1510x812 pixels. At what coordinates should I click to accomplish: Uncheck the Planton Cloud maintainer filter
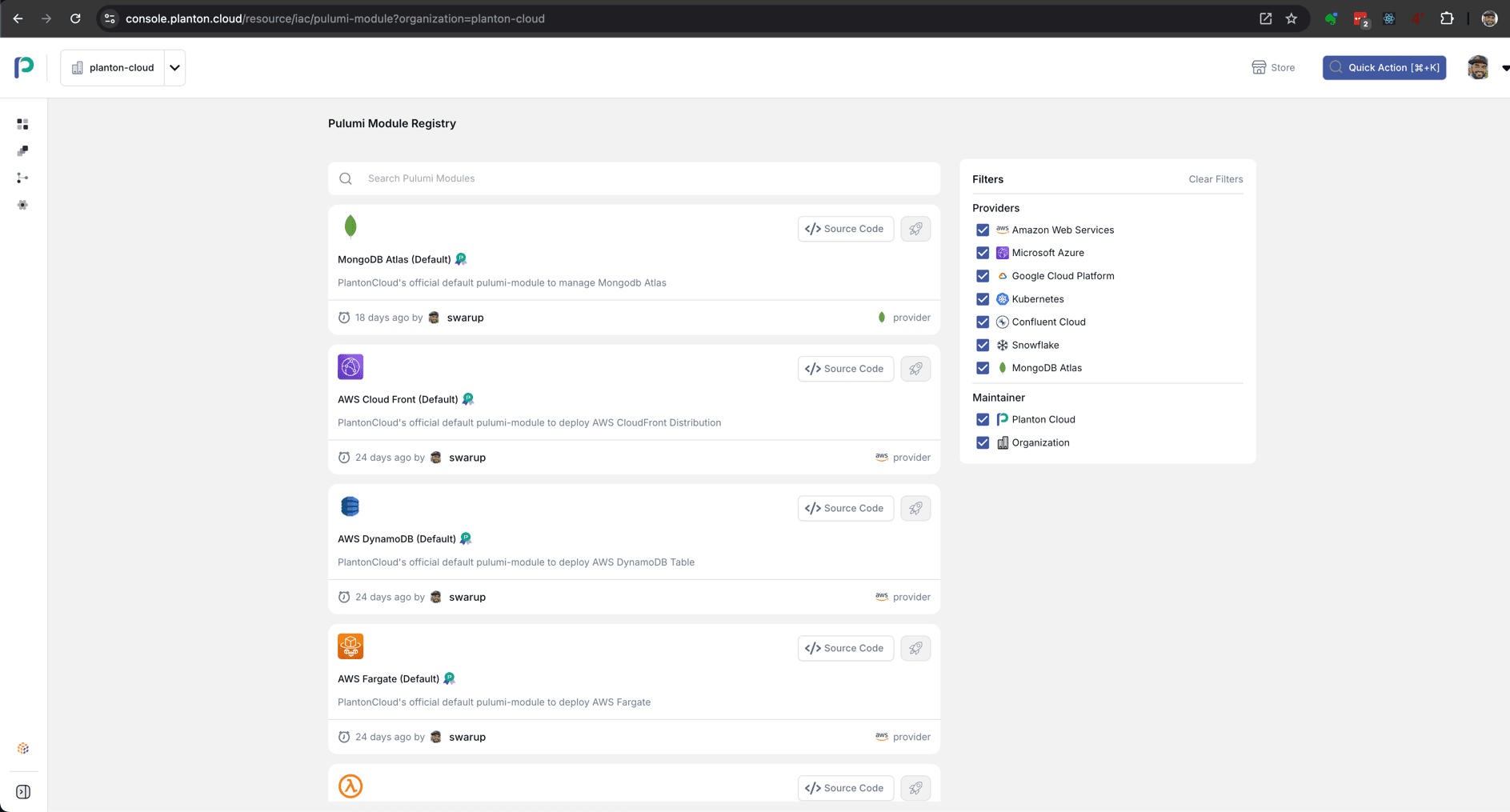tap(983, 419)
